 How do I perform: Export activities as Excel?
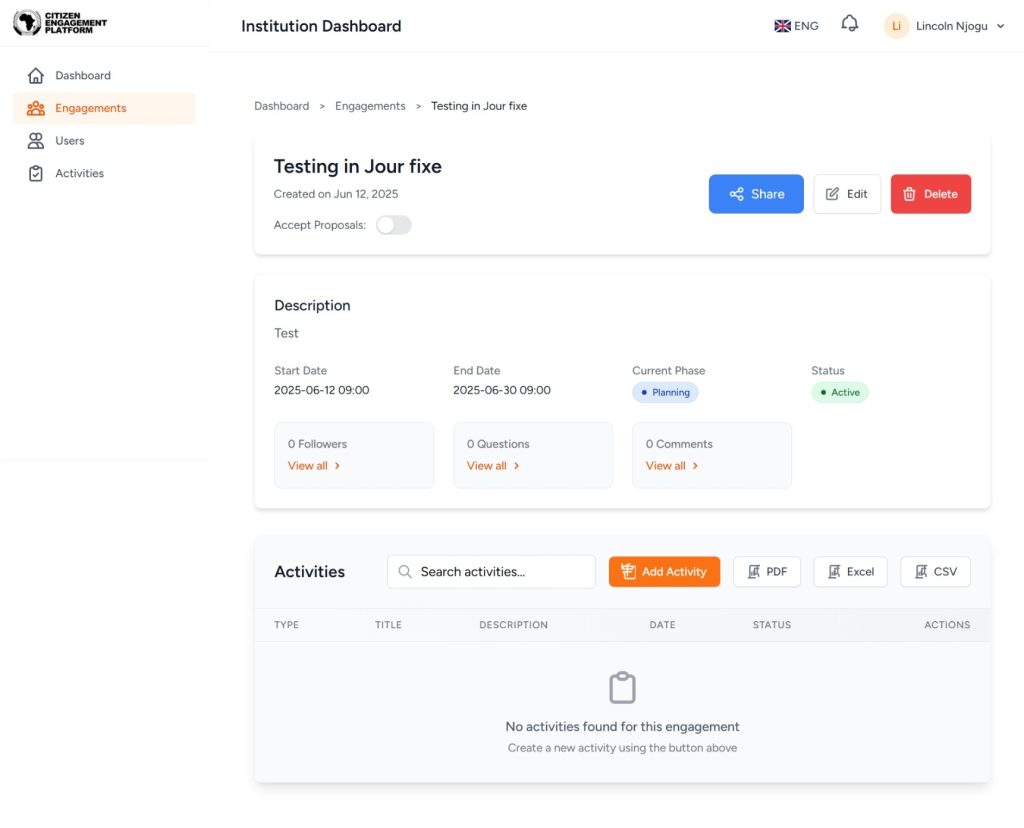click(850, 572)
